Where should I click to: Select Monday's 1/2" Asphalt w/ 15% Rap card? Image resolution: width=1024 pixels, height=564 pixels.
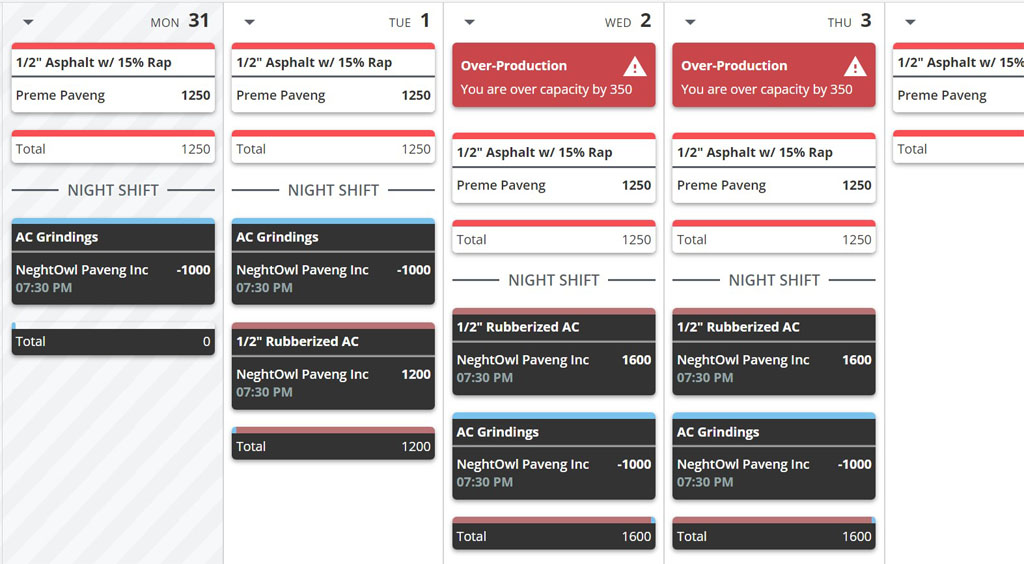click(113, 78)
